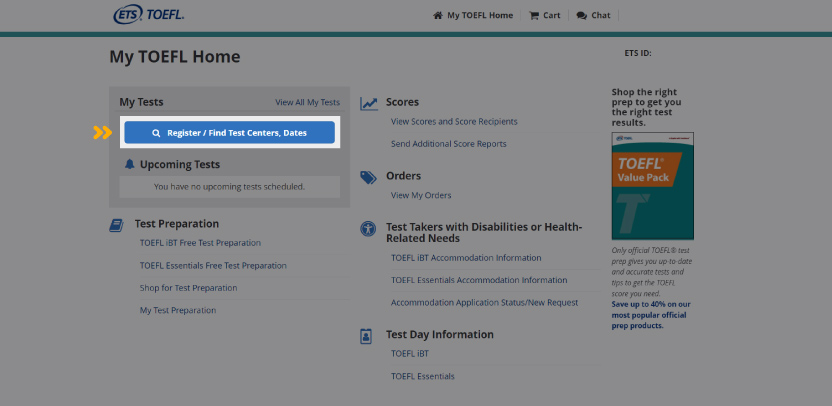
Task: Click the accessibility icon for Test Takers with Disabilities
Action: (x=368, y=229)
